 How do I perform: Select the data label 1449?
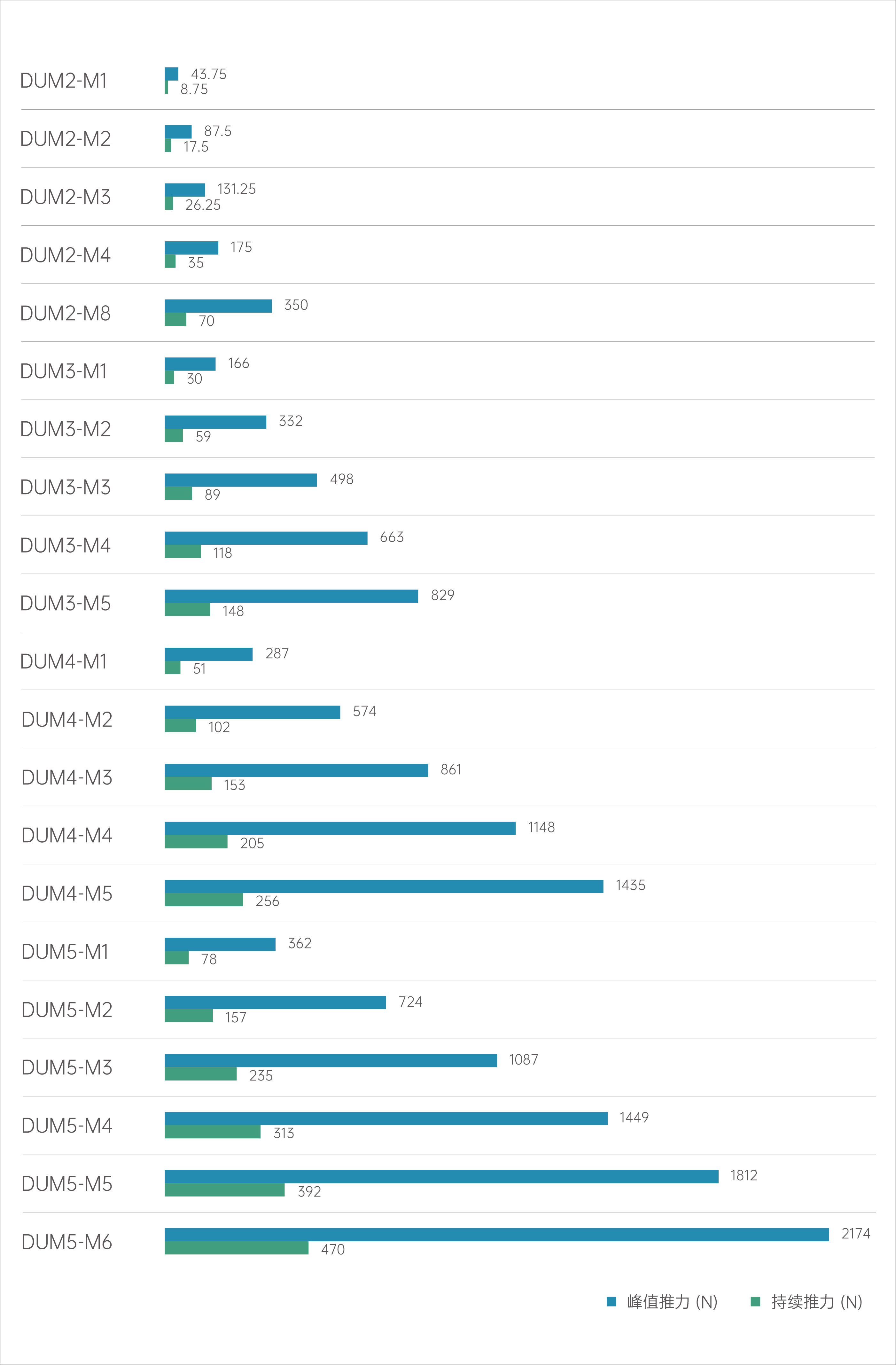tap(634, 1117)
